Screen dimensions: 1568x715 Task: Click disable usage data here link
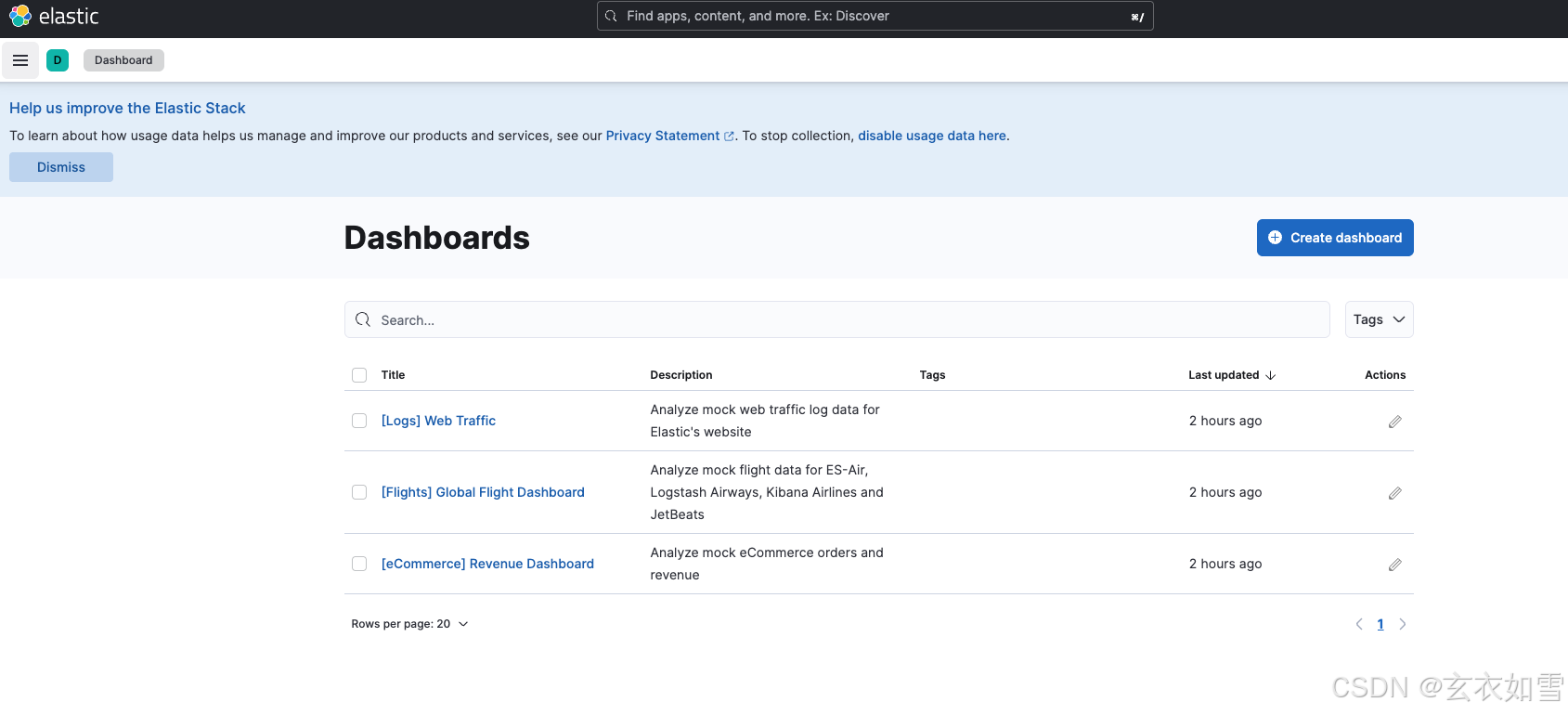pos(932,136)
